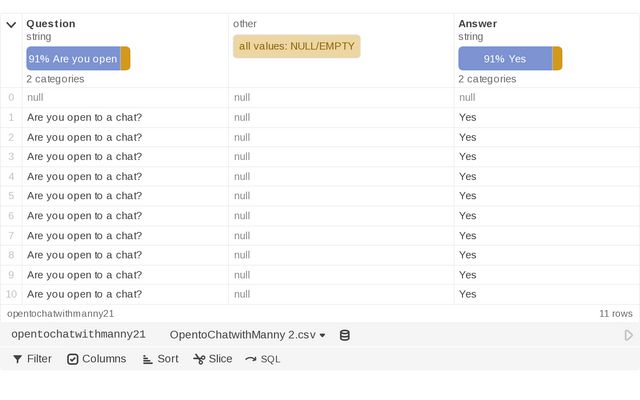The height and width of the screenshot is (400, 640).
Task: Click the 'all values: NULL/EMPTY' badge
Action: pyautogui.click(x=297, y=46)
